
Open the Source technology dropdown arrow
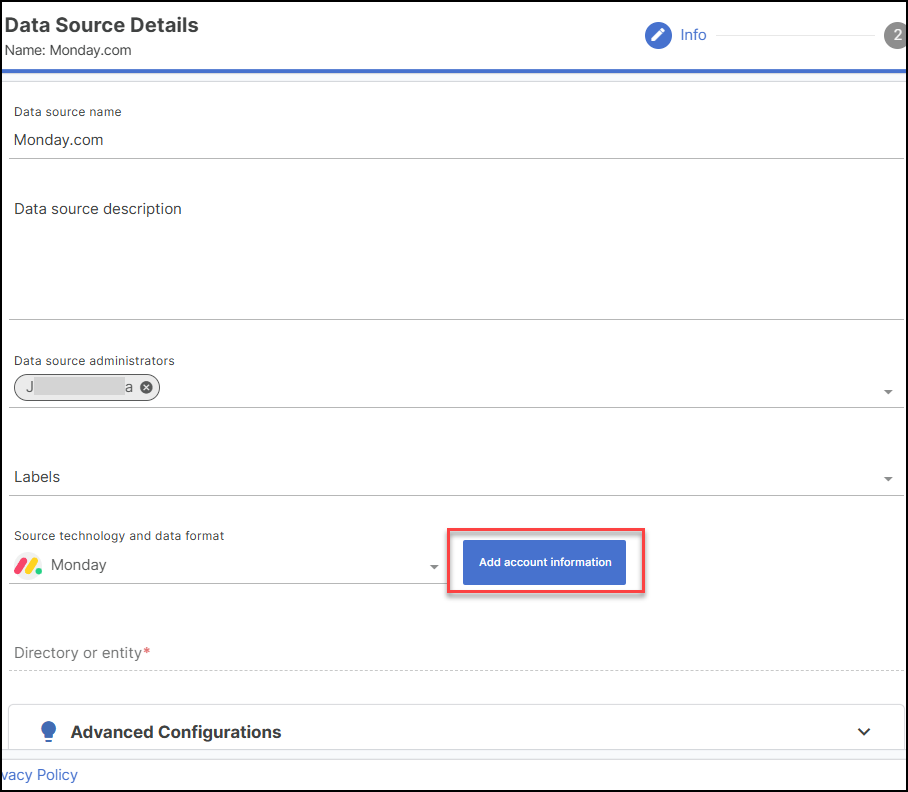434,567
